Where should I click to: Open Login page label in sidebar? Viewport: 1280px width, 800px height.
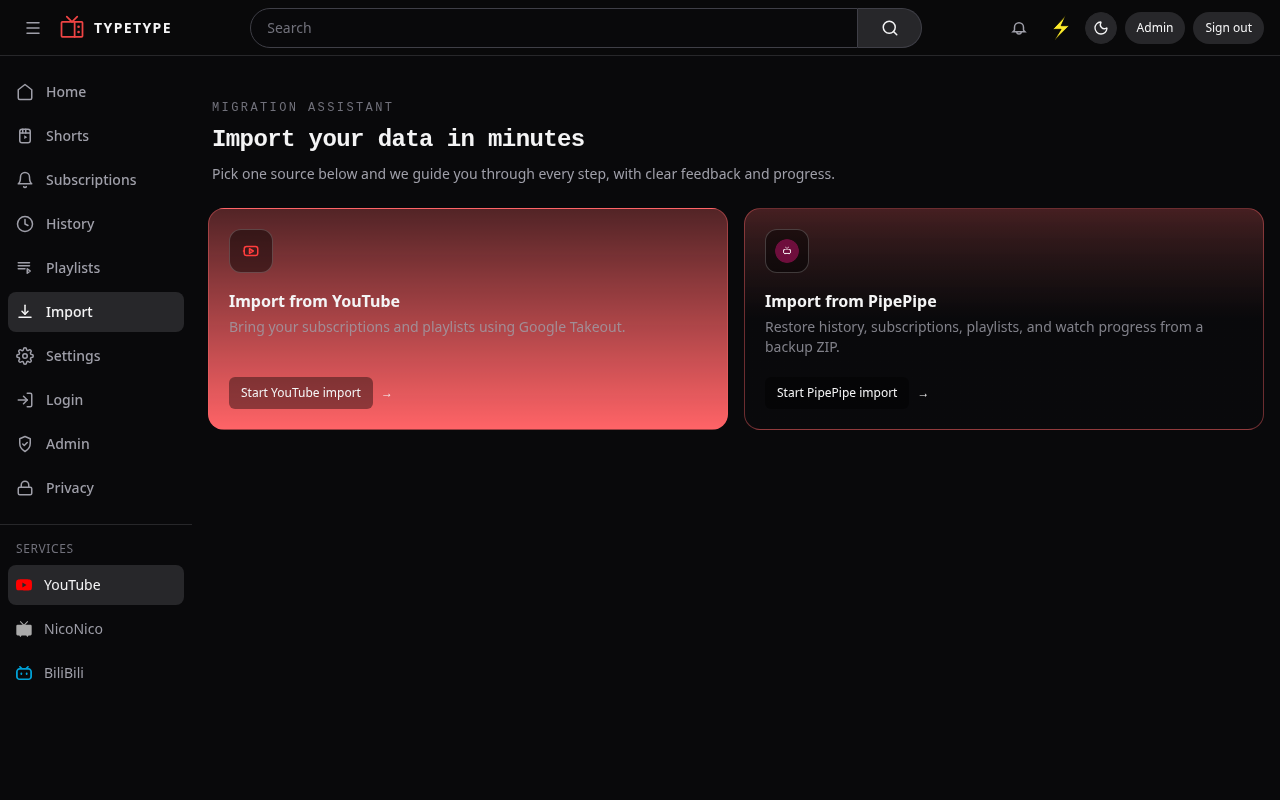[x=64, y=400]
